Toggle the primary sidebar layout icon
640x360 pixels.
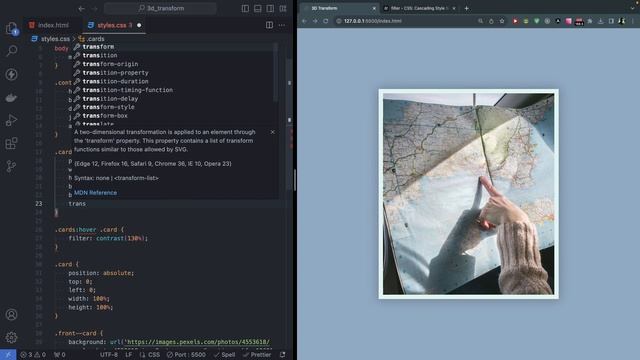tap(245, 8)
